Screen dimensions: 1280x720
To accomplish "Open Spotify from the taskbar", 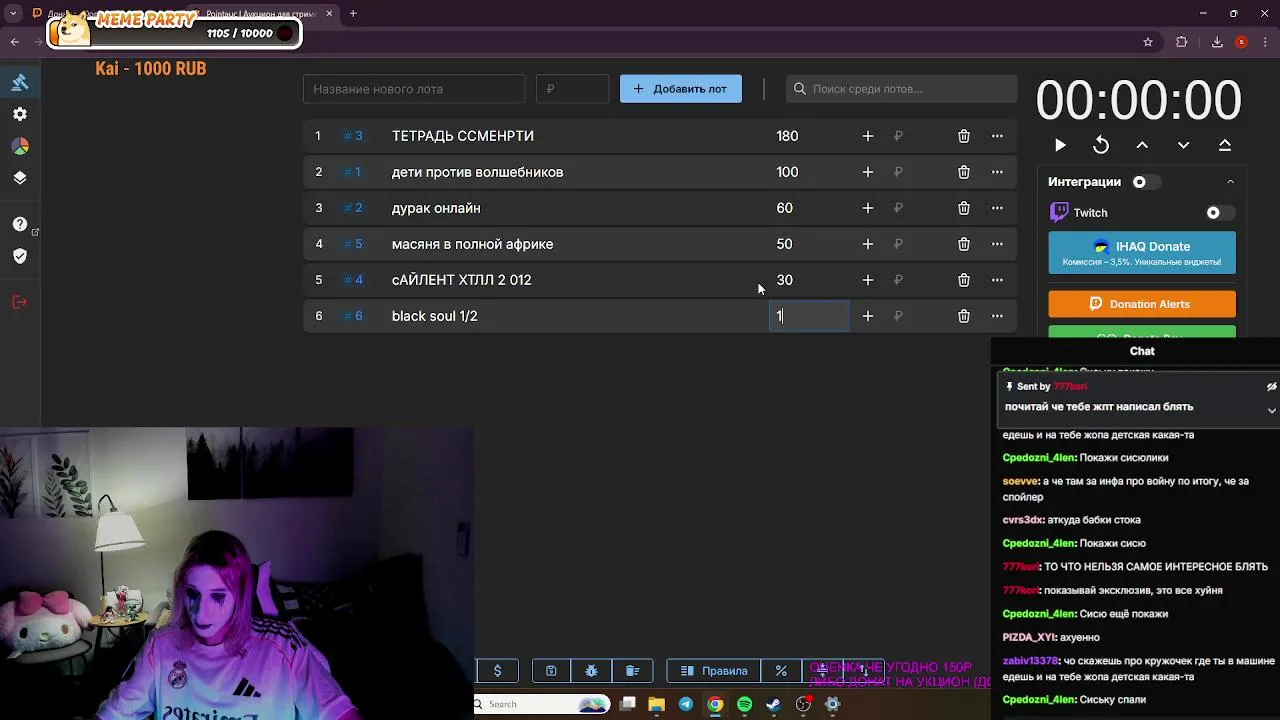I will (x=744, y=704).
